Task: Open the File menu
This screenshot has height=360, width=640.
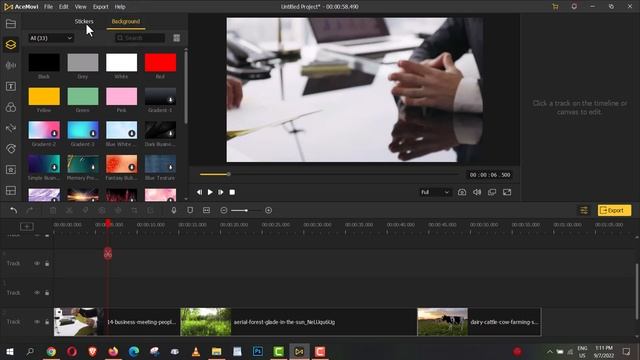Action: (48, 7)
